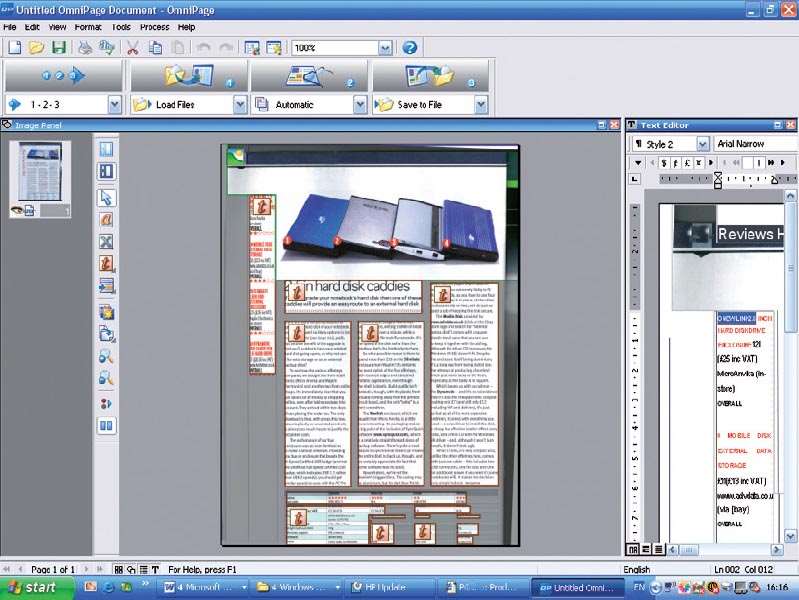Open a file with the folder icon

click(36, 48)
